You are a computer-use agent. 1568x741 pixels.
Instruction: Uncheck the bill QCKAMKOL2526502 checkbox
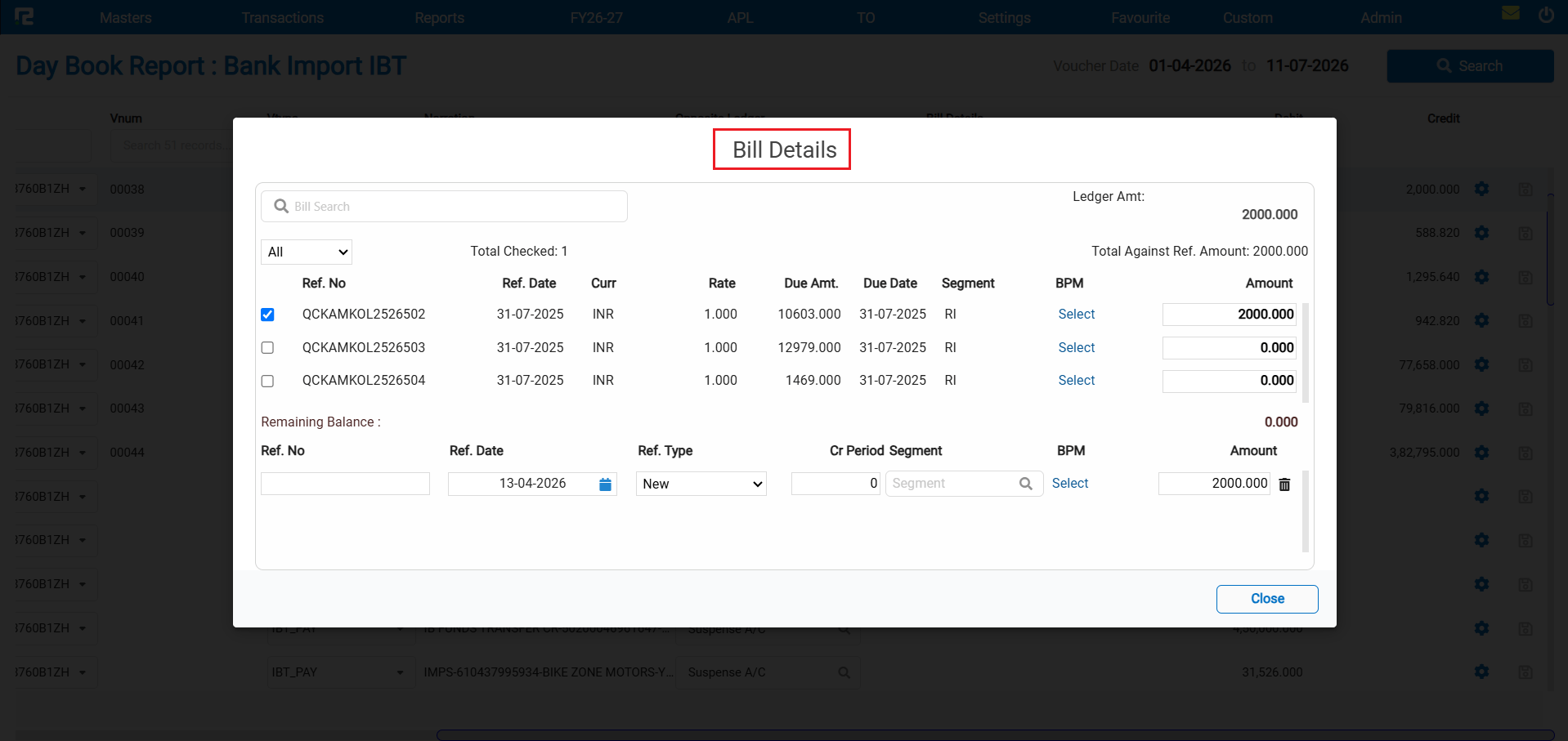point(267,315)
